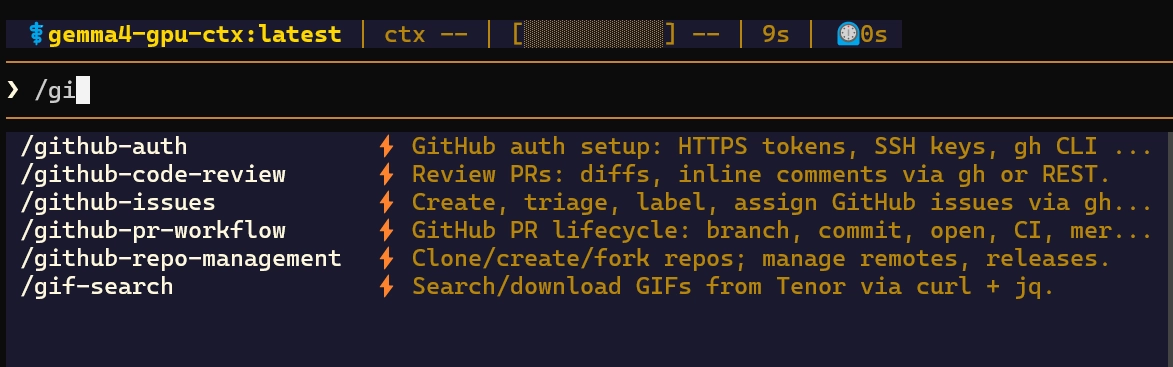Screen dimensions: 1173x367
Task: Choose the /gif-search command
Action: [97, 286]
